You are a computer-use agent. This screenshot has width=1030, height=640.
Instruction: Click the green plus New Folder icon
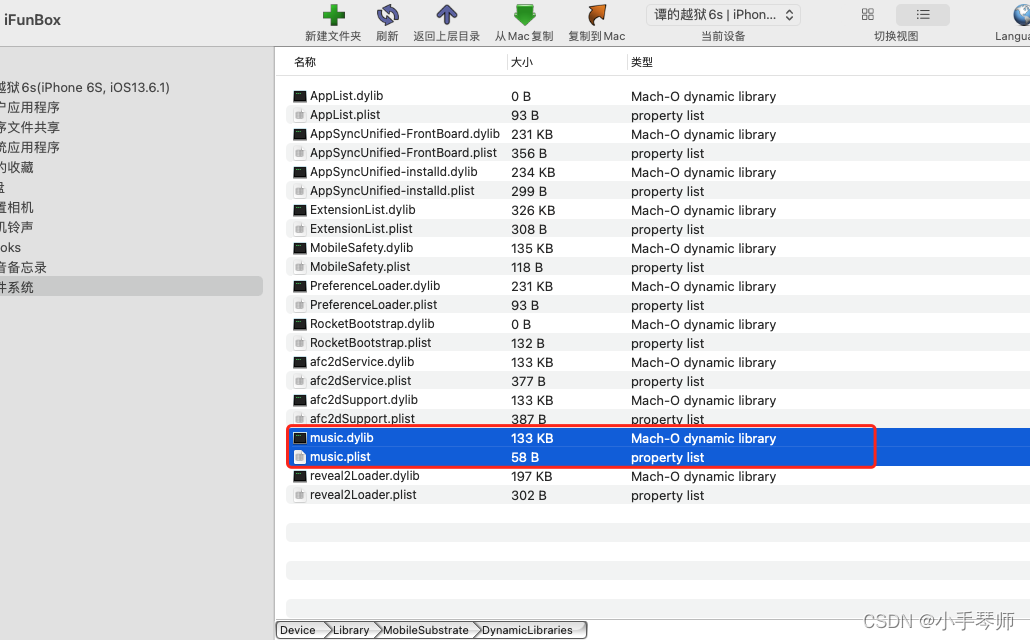pos(333,14)
